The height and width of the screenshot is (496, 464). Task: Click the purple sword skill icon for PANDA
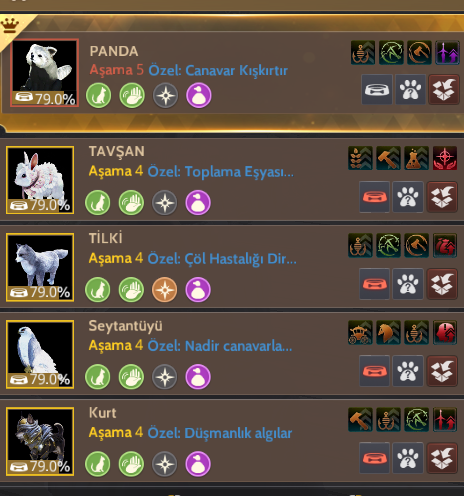pos(447,53)
